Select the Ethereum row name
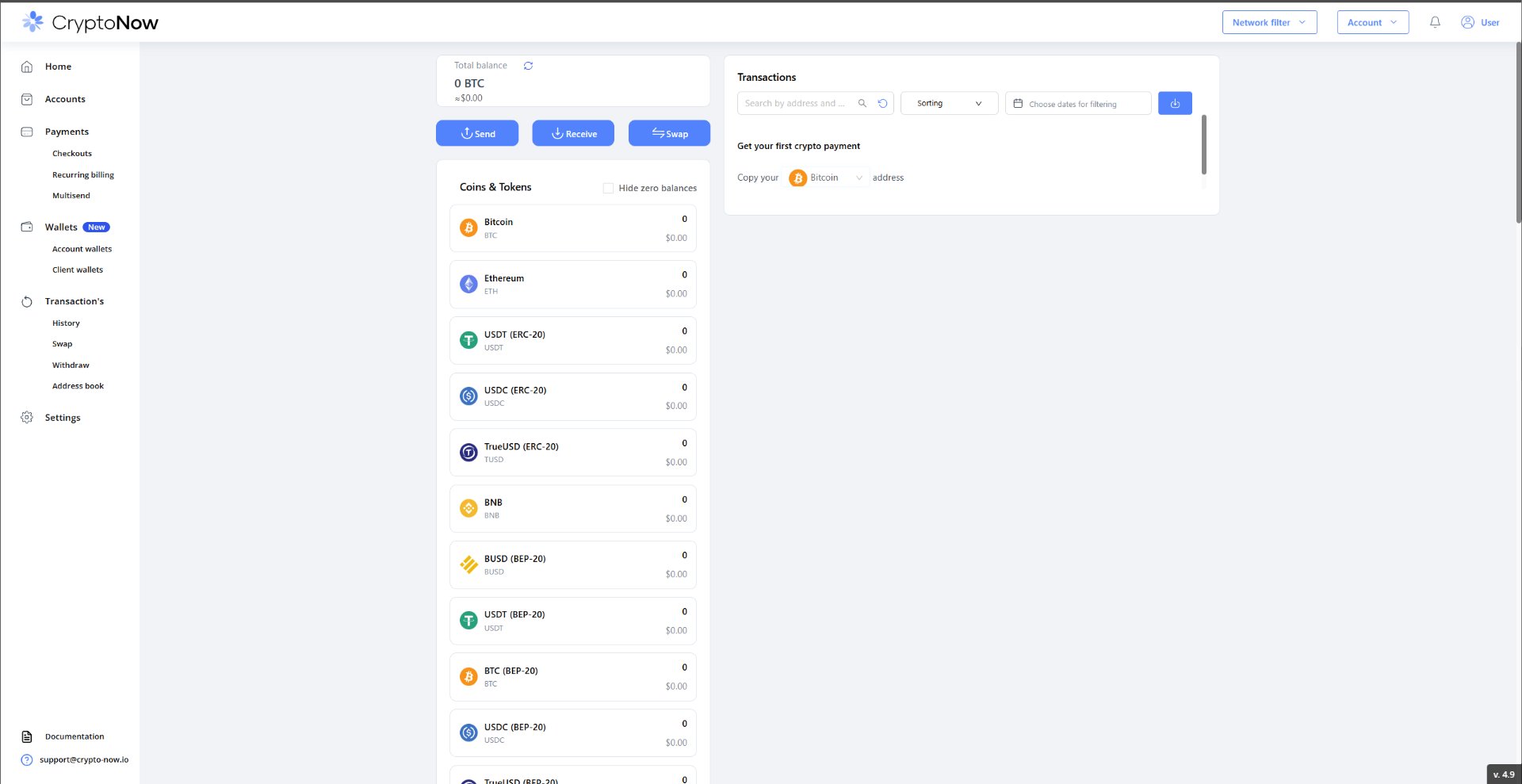Screen dimensions: 1522x784 click(504, 278)
